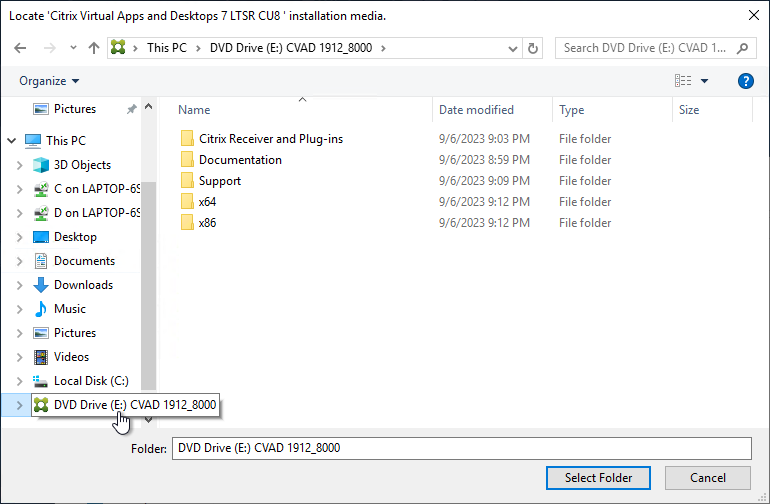Open Downloads in navigation pane
The image size is (770, 504).
point(83,285)
